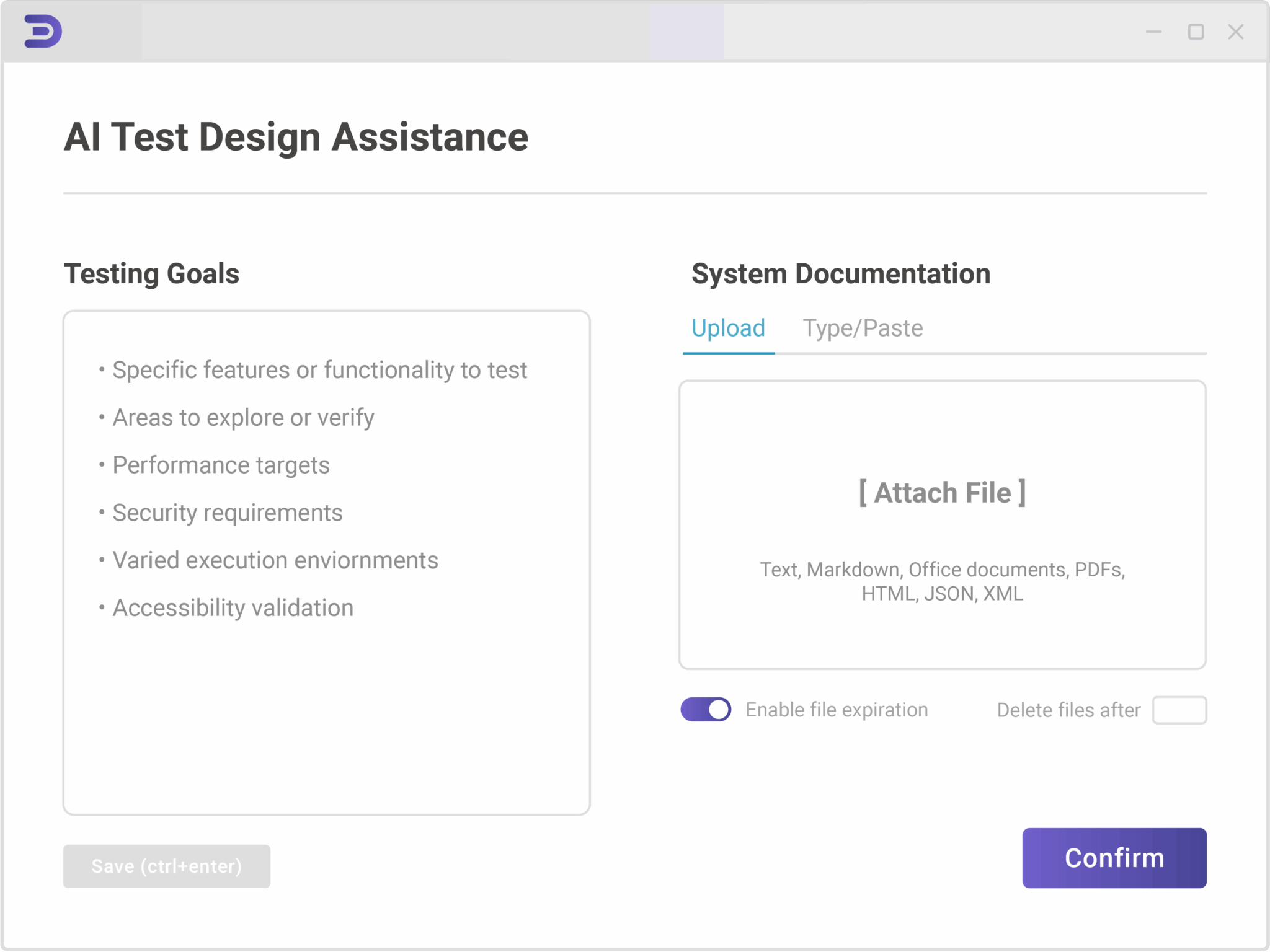This screenshot has height=952, width=1270.
Task: Toggle Enable file expiration switch
Action: tap(706, 709)
